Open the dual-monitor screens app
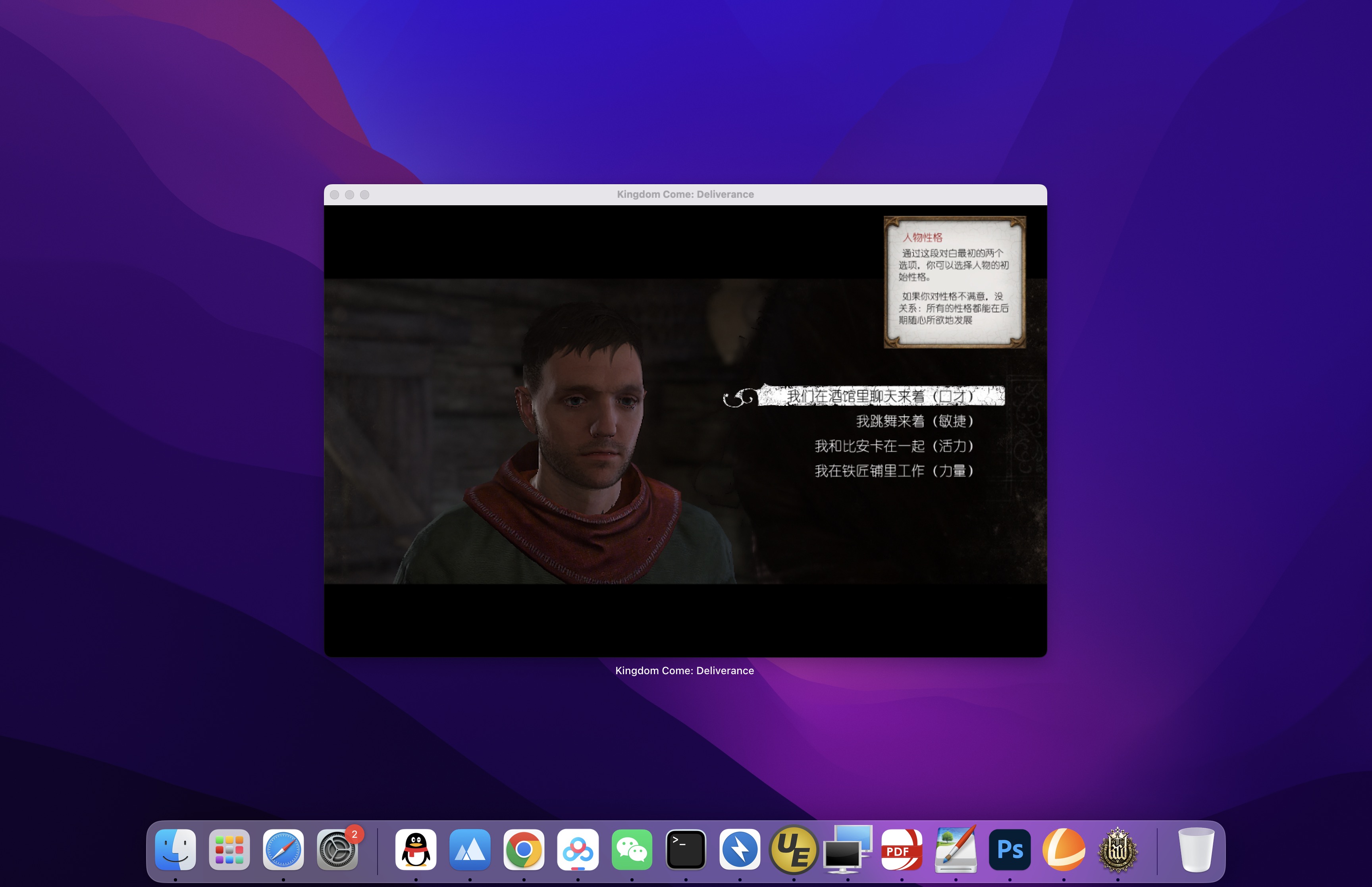This screenshot has height=887, width=1372. tap(848, 850)
